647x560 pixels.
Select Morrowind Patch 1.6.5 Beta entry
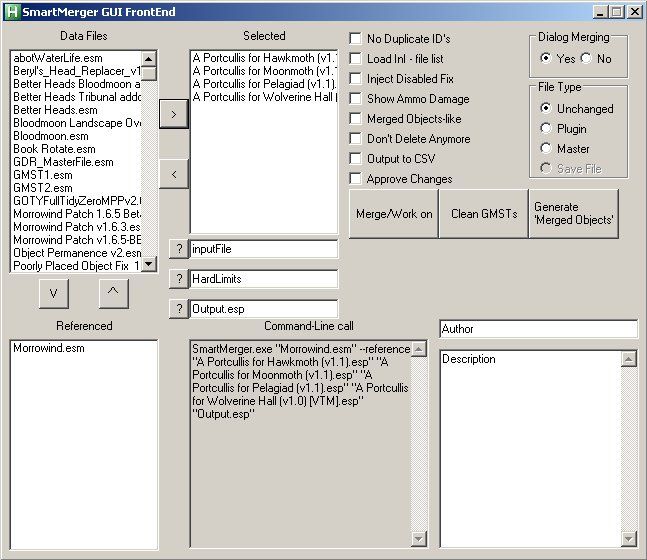pos(77,214)
